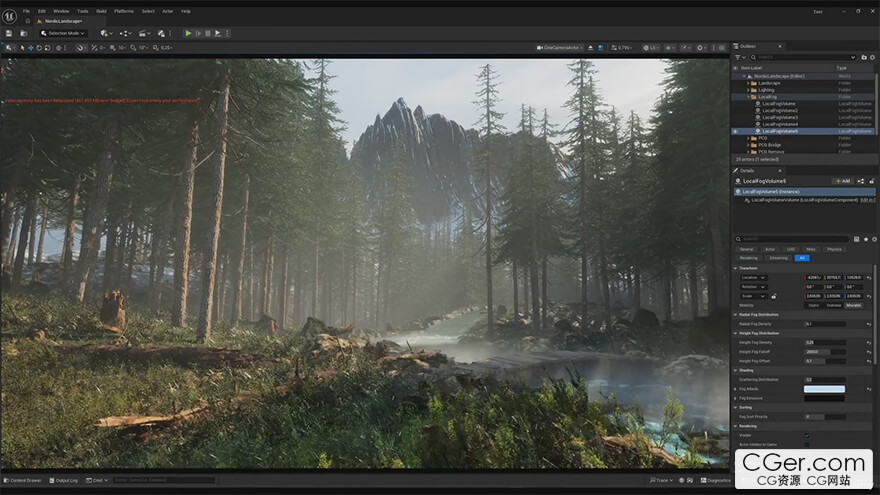This screenshot has height=495, width=880.
Task: Click the Fog Albedo color swatch
Action: pyautogui.click(x=824, y=389)
